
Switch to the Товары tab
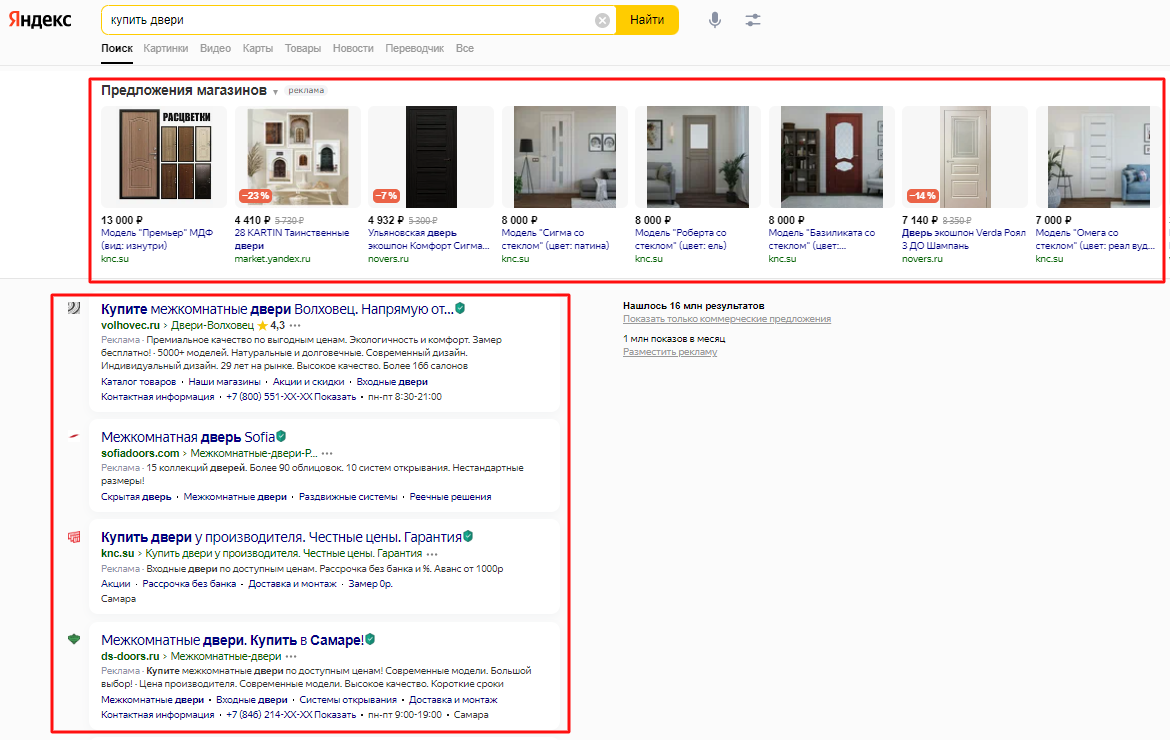[303, 48]
